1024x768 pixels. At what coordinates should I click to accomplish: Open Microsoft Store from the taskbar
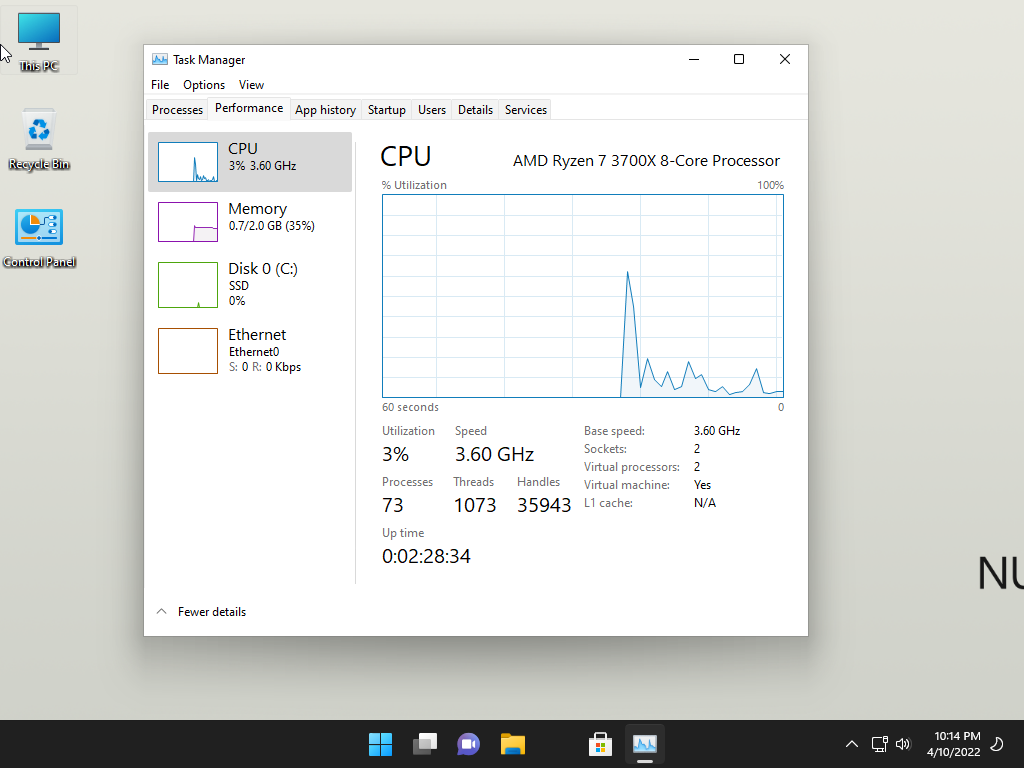pos(600,744)
